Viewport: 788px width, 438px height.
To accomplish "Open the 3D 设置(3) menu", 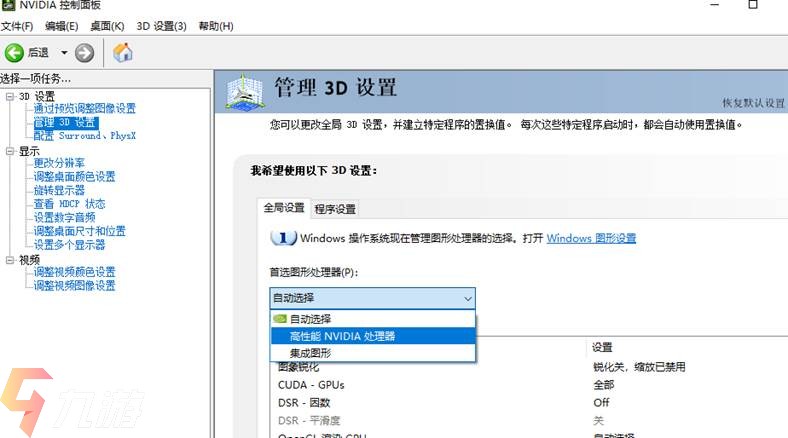I will pos(161,26).
